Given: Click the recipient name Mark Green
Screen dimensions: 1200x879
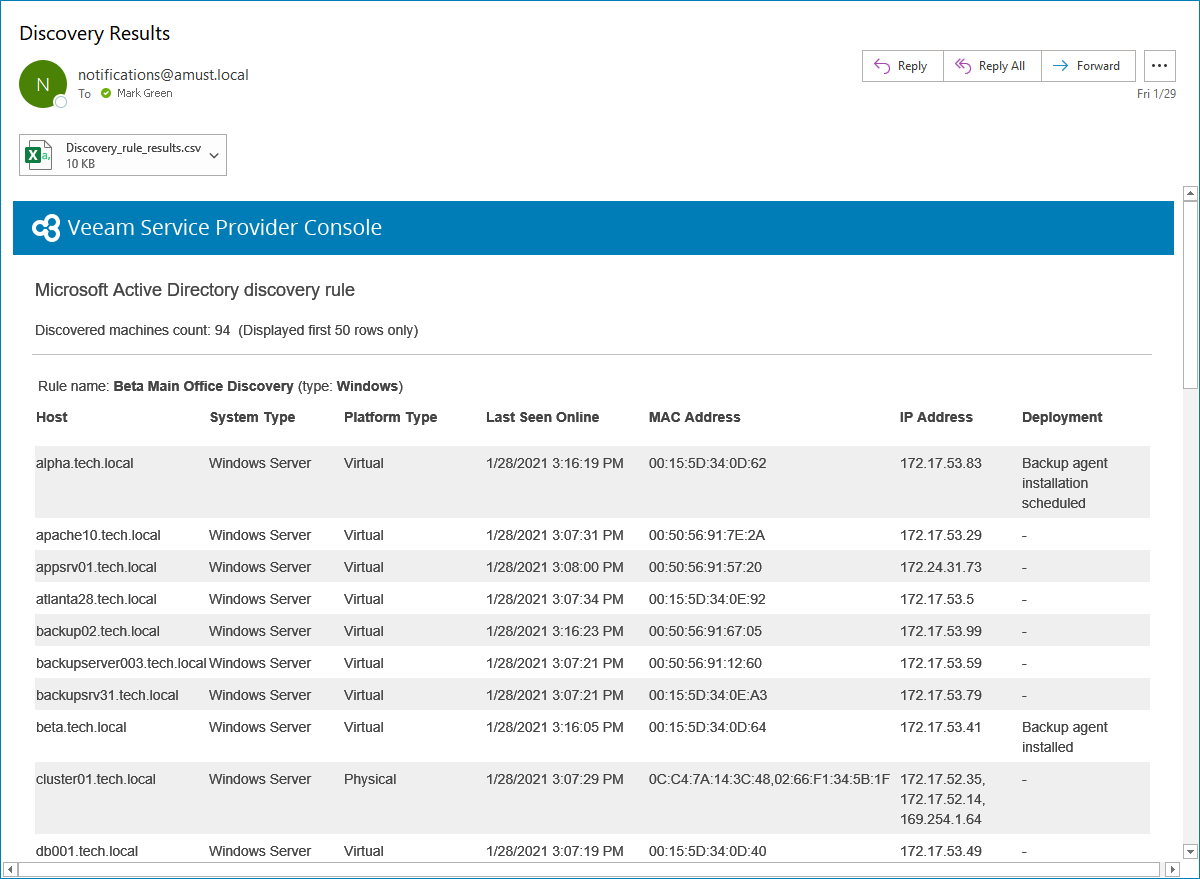Looking at the screenshot, I should (x=144, y=94).
